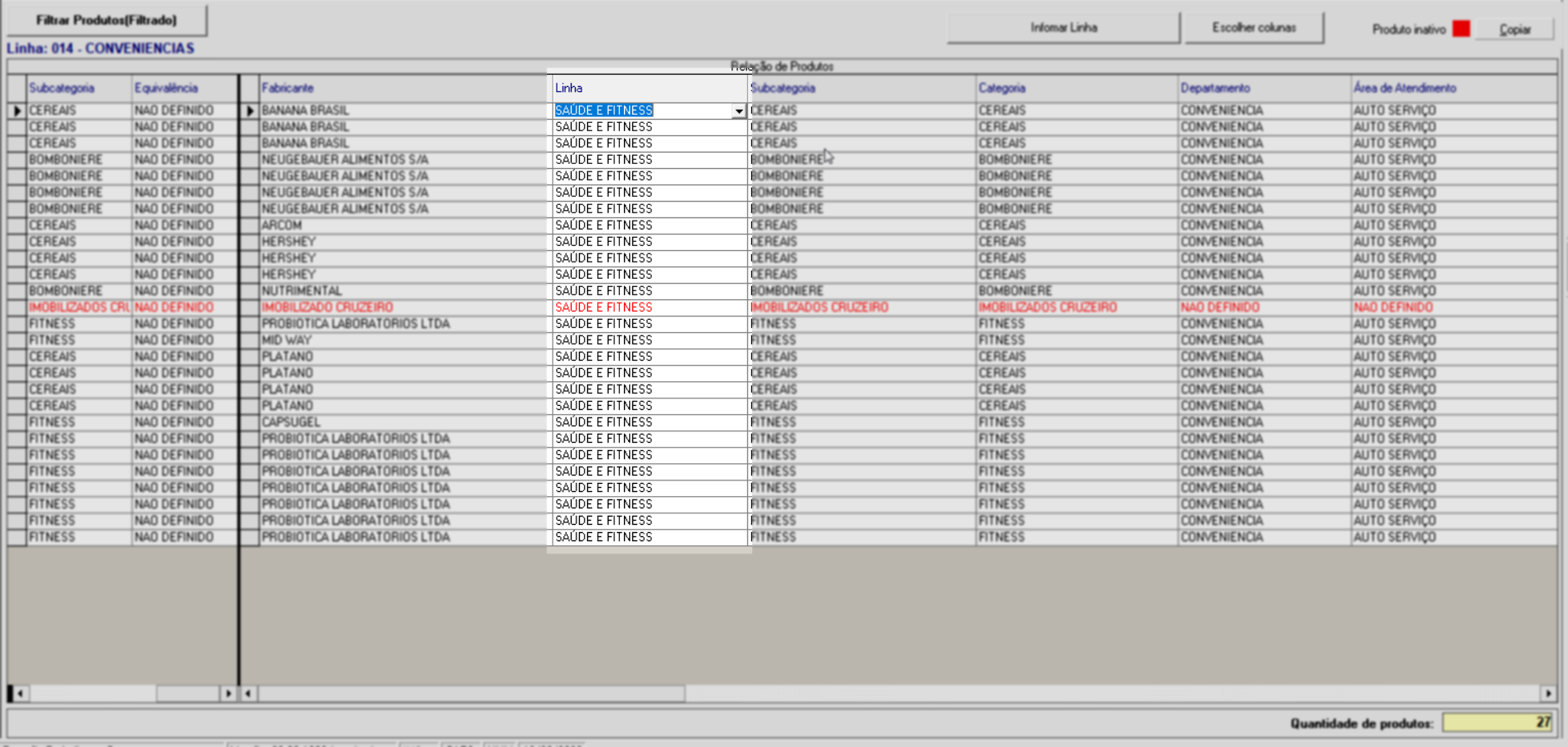Click the red SAÚDE E FITNESS Linha cell
This screenshot has width=1568, height=747.
coord(650,307)
